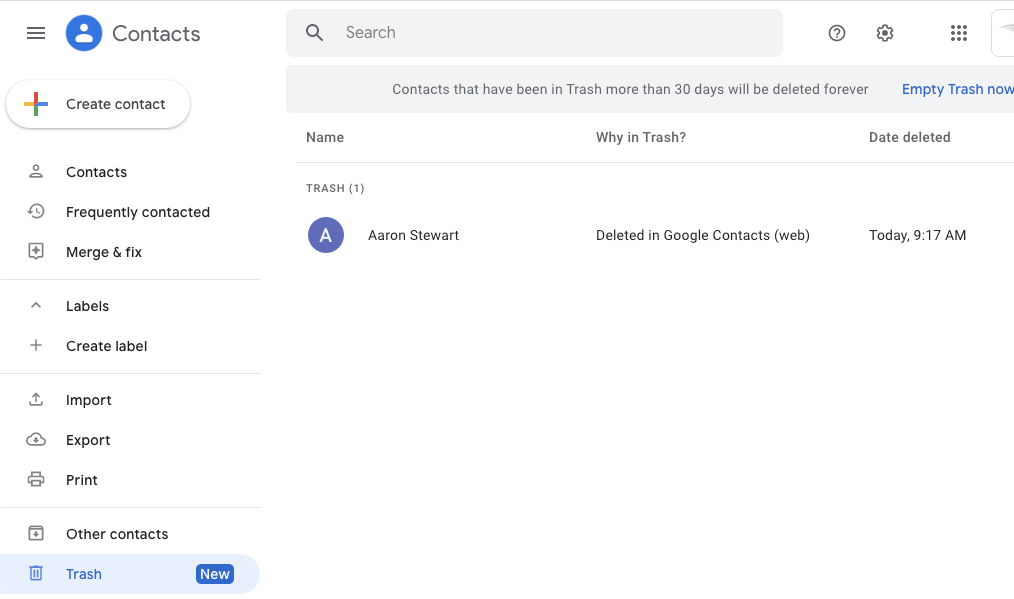Expand the account profile menu
Viewport: 1014px width, 599px height.
[x=1006, y=33]
